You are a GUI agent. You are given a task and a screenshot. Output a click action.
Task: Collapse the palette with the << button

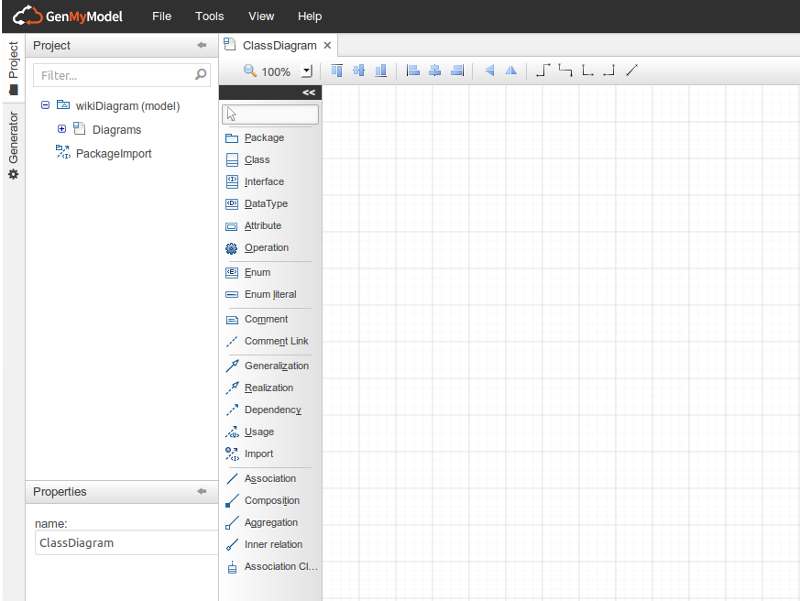(x=307, y=92)
